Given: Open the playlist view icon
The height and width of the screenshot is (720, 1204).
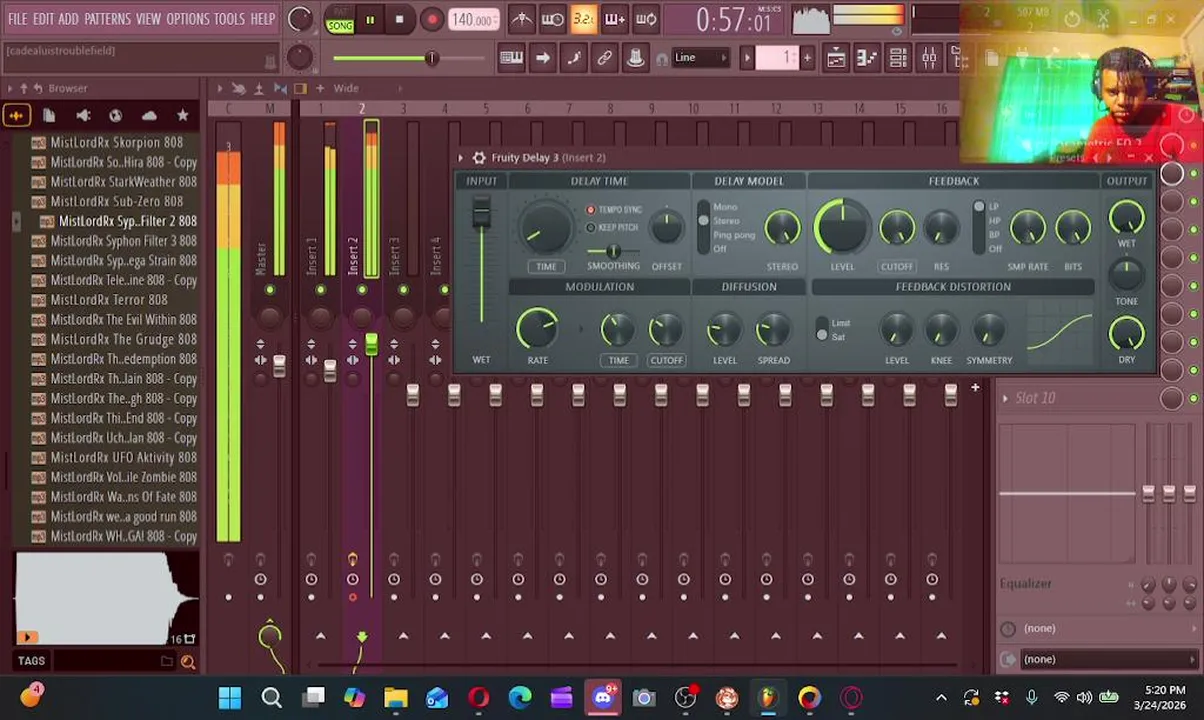Looking at the screenshot, I should pos(835,58).
